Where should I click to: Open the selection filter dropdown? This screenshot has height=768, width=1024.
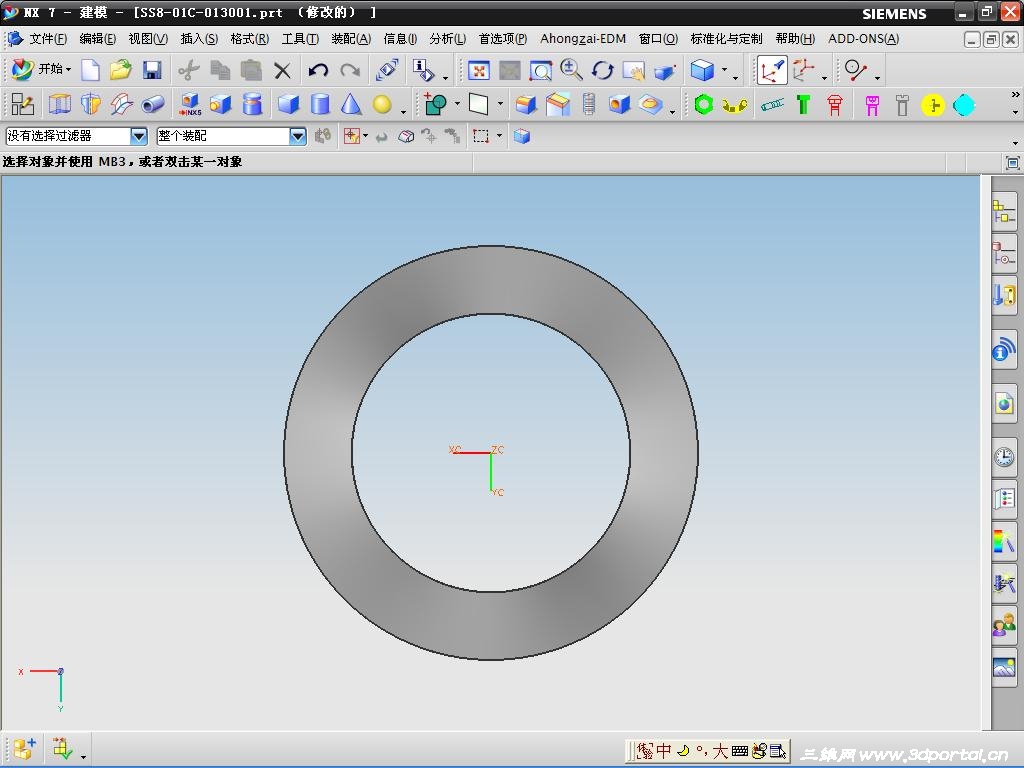pyautogui.click(x=139, y=136)
